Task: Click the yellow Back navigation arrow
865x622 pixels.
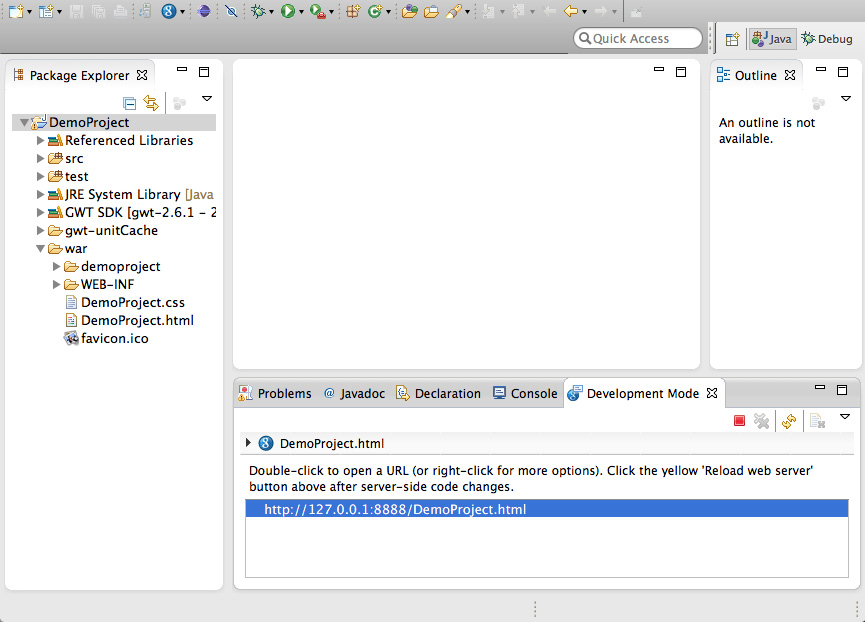Action: point(571,10)
